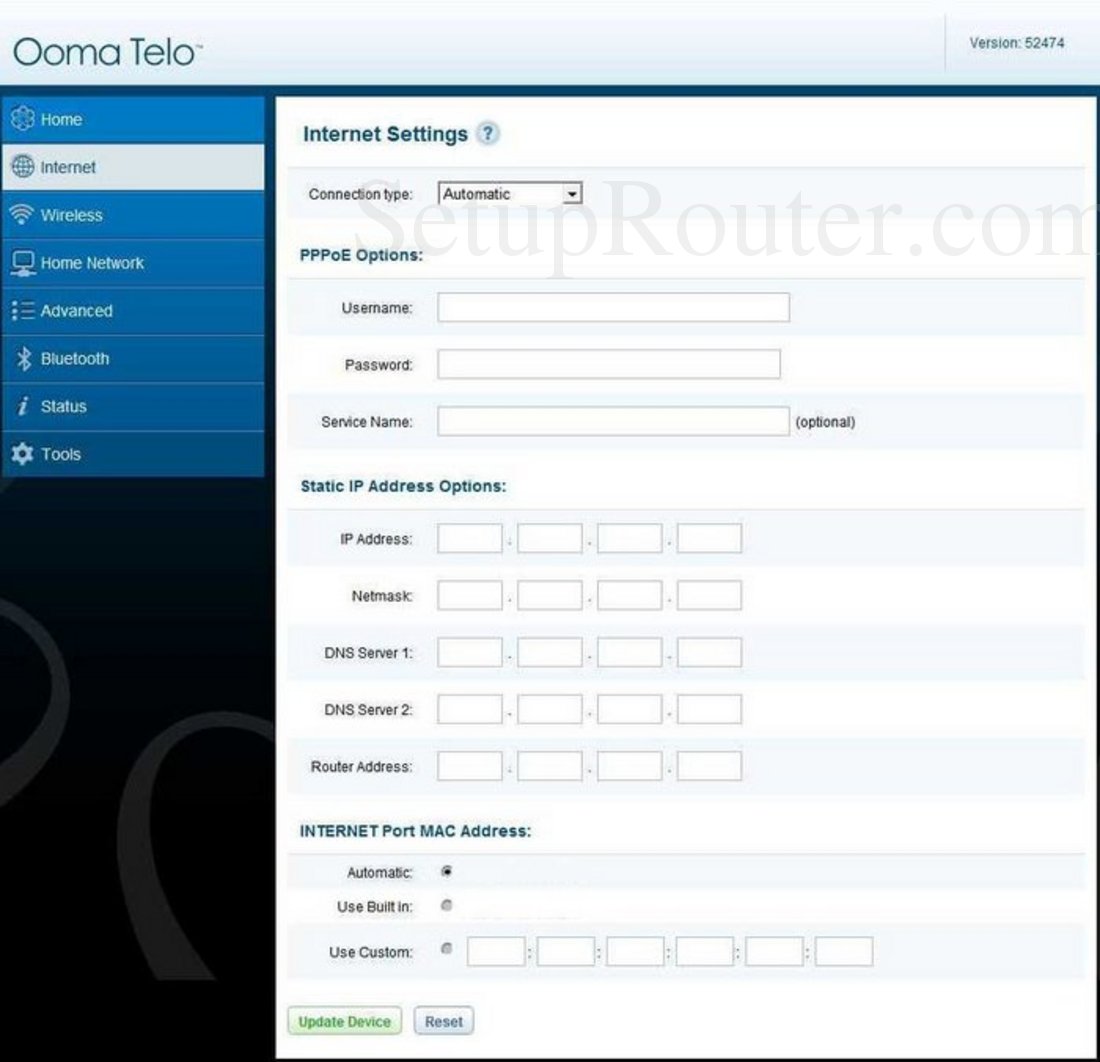Click the Bluetooth symbol icon

click(24, 358)
